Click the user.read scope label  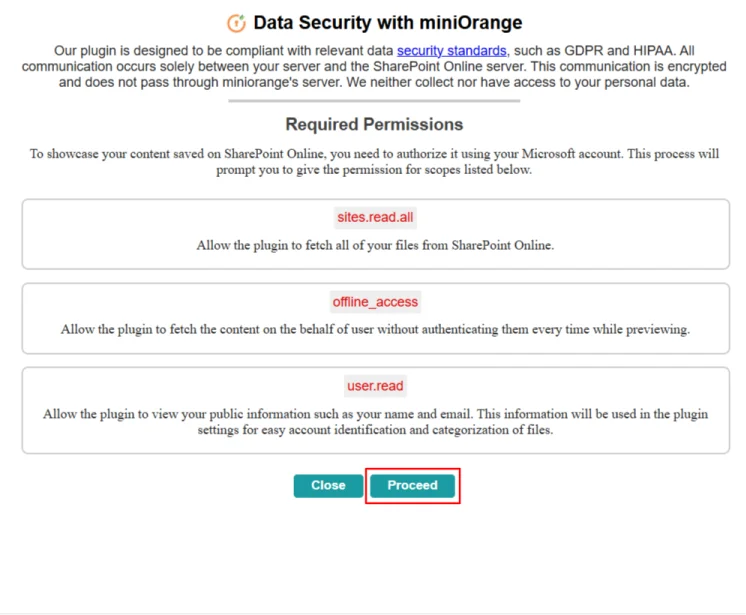tap(375, 385)
